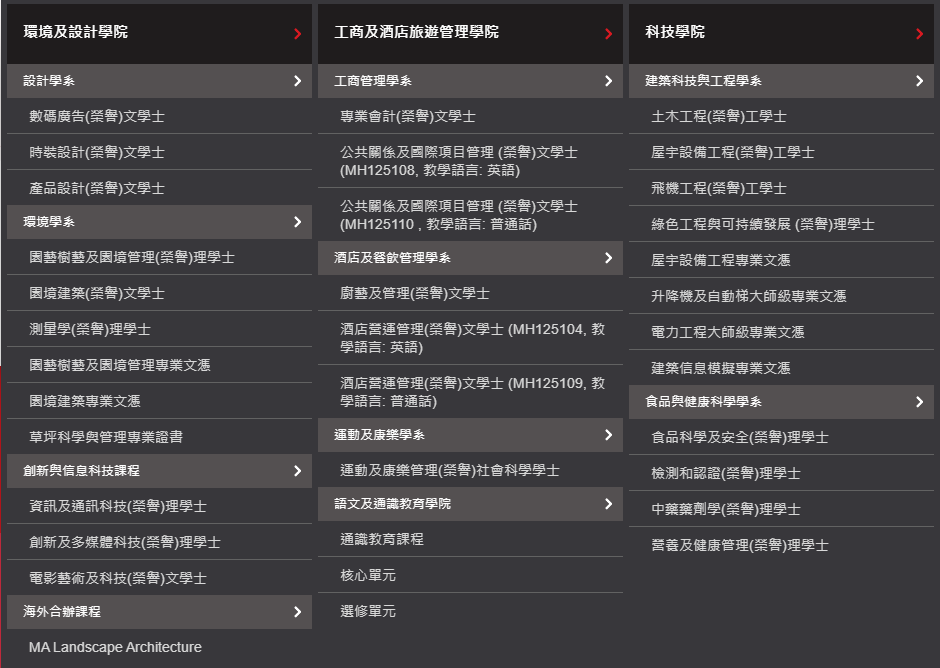Expand 語文及通識教育學院 section arrow
The image size is (940, 668).
click(608, 504)
